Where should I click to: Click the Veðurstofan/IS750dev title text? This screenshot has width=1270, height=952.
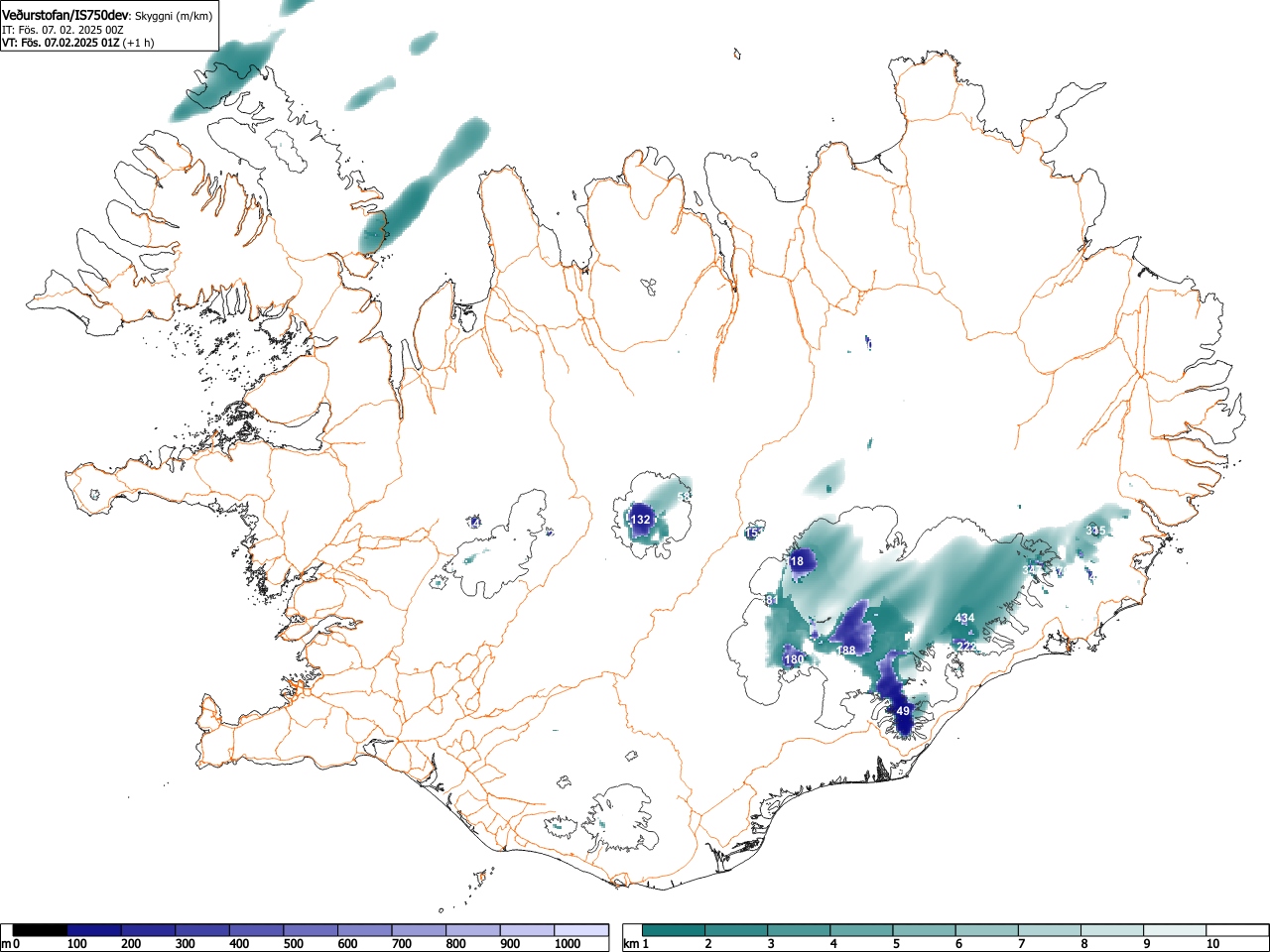tap(66, 16)
